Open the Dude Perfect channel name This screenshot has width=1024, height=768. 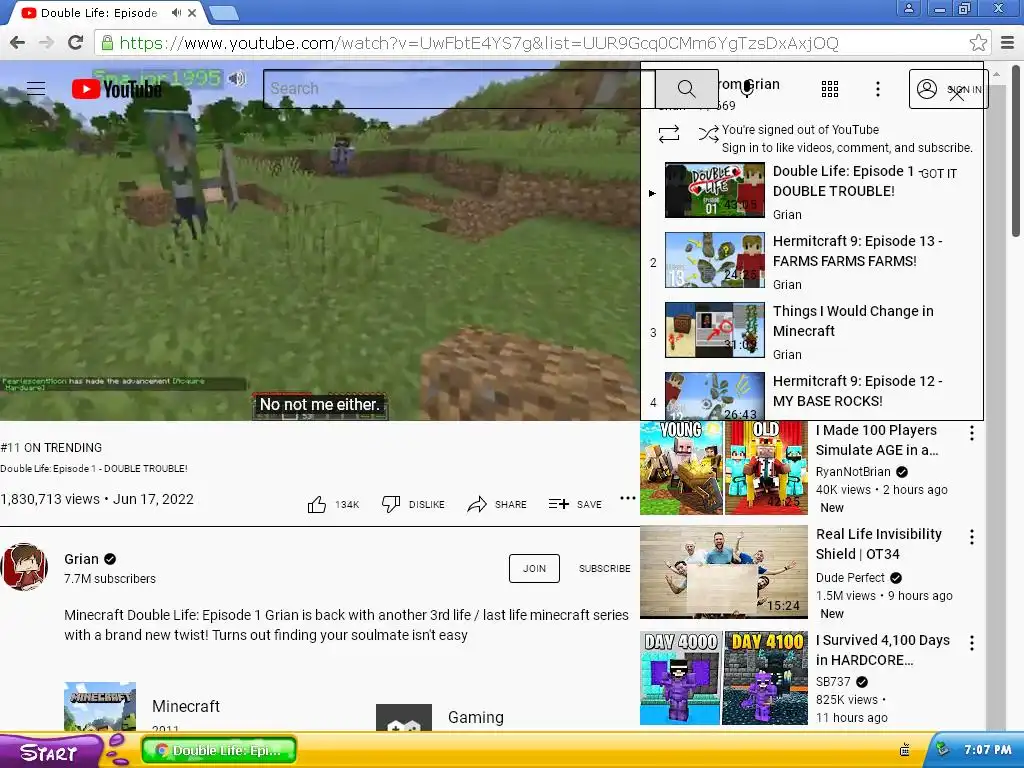[x=850, y=577]
